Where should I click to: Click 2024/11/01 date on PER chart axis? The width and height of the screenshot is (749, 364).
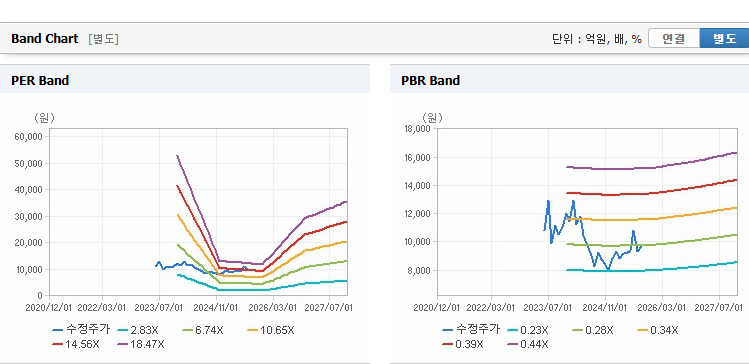coord(216,307)
